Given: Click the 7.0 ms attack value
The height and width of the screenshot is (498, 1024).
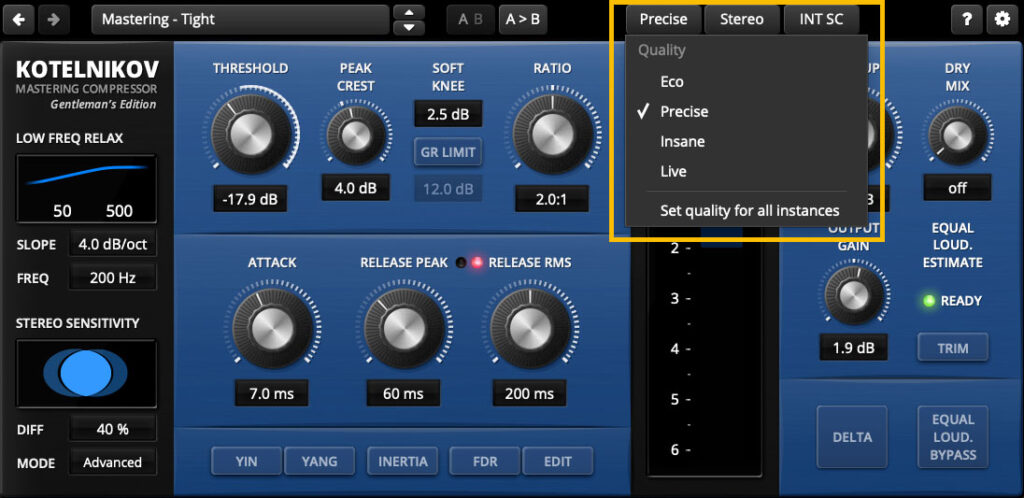Looking at the screenshot, I should pyautogui.click(x=272, y=394).
